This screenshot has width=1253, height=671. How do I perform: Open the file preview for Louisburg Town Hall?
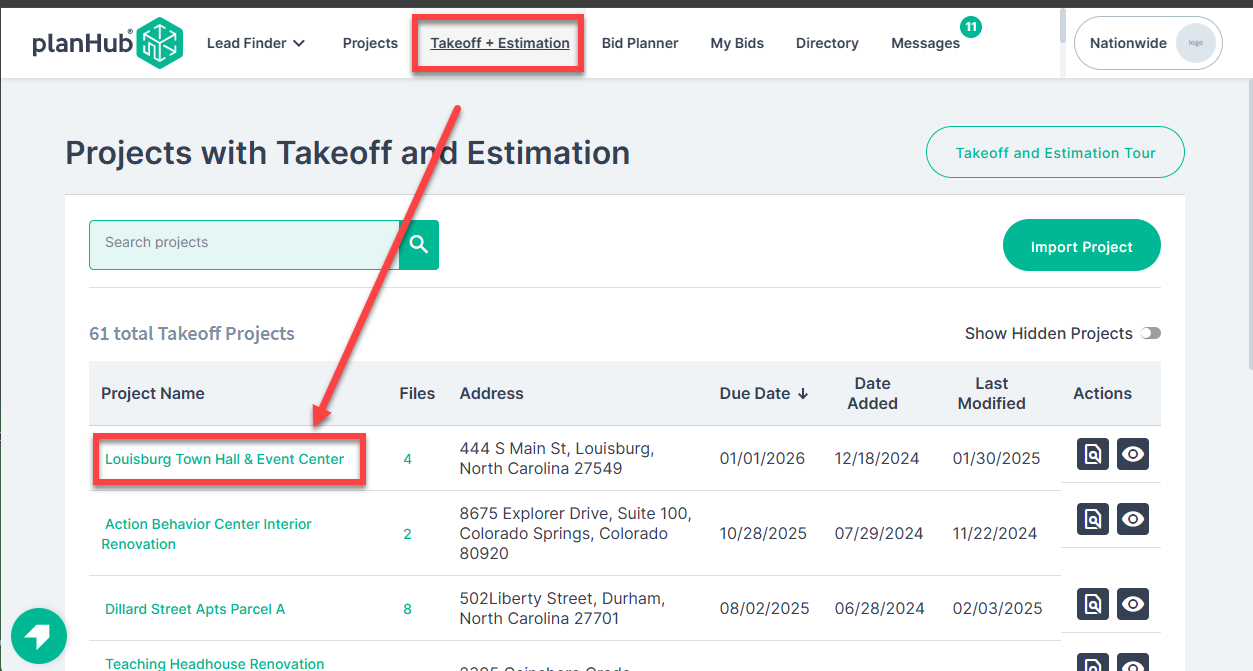tap(1092, 454)
